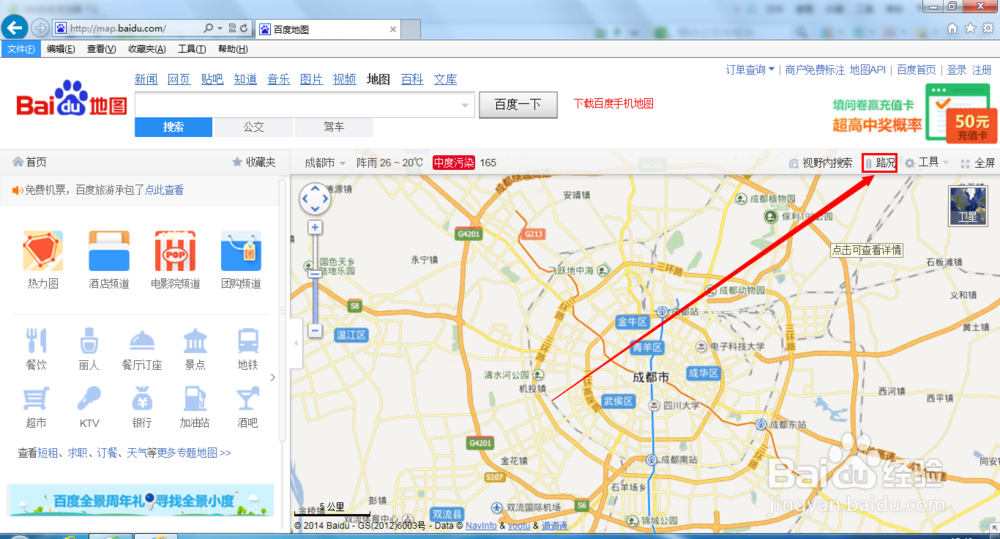This screenshot has width=1000, height=539.
Task: Open browser home icon
Action: tap(952, 28)
